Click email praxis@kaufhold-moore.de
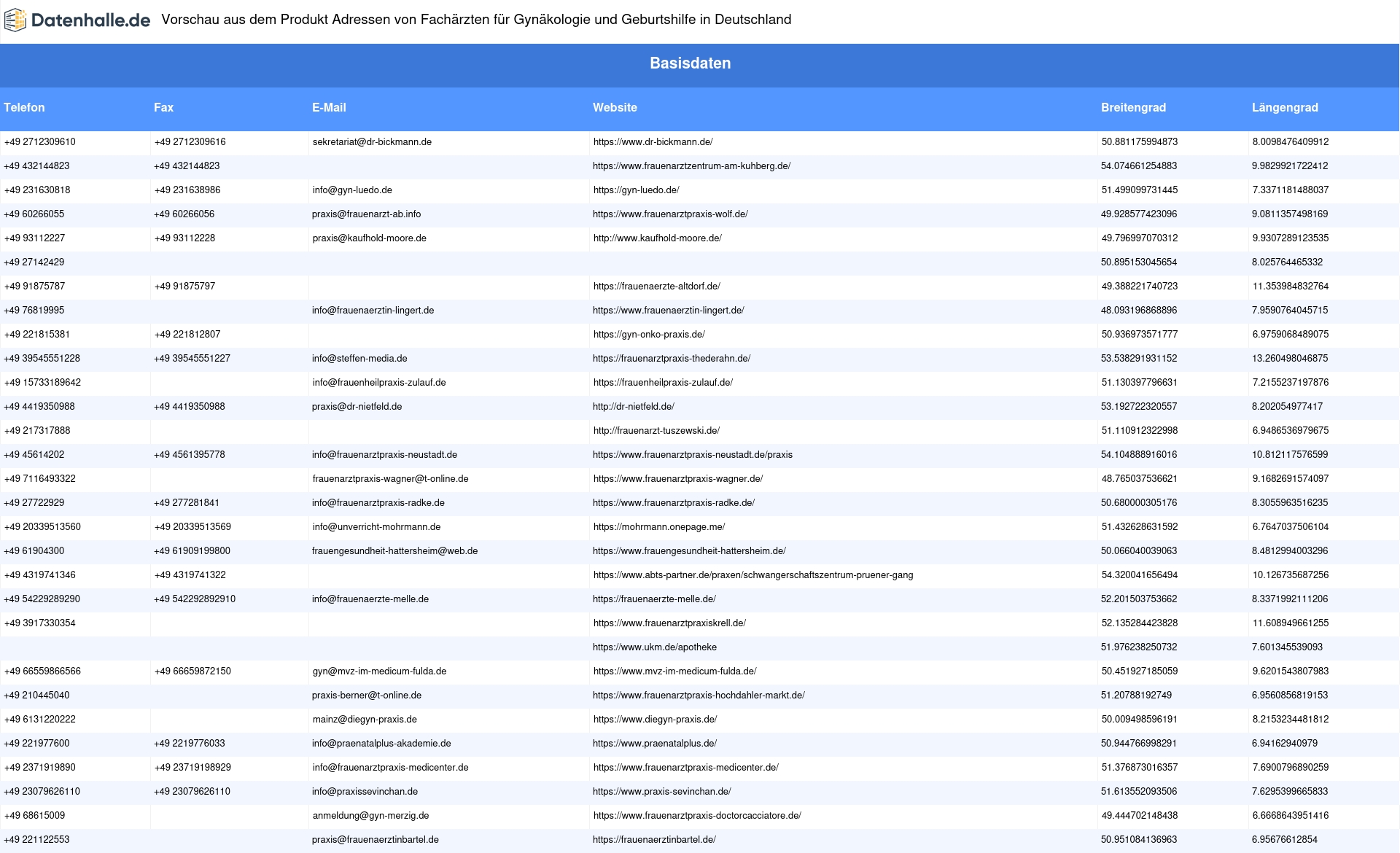The image size is (1400, 853). click(x=369, y=238)
